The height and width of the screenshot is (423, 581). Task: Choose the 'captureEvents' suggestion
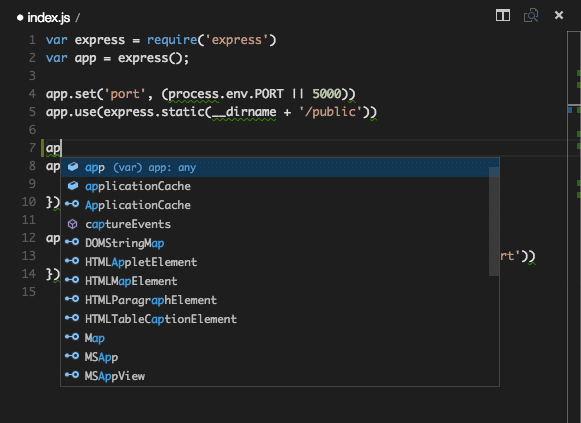(275, 224)
